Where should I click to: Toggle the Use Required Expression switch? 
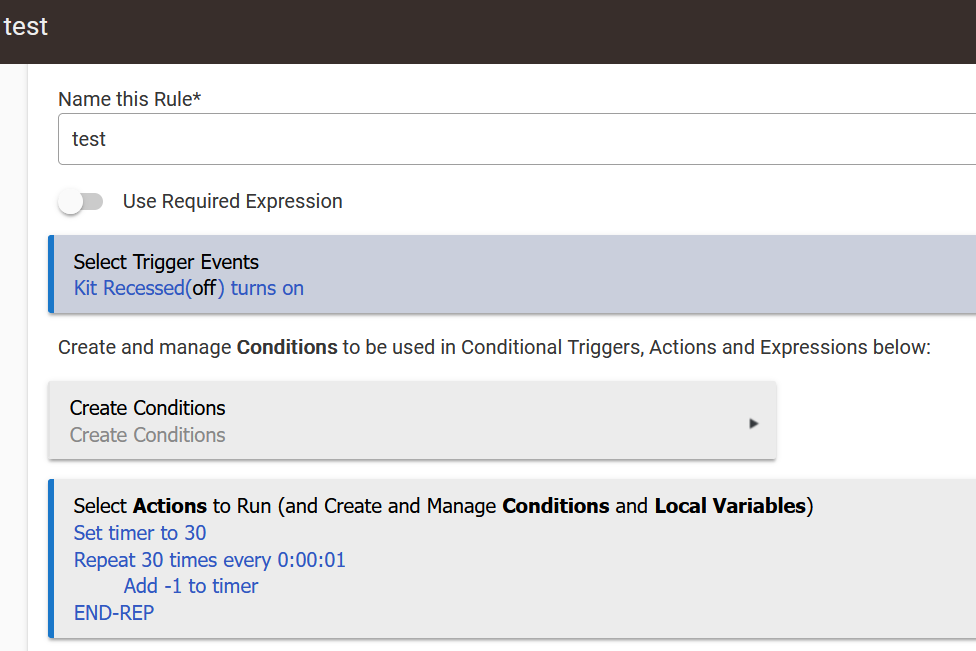click(80, 202)
